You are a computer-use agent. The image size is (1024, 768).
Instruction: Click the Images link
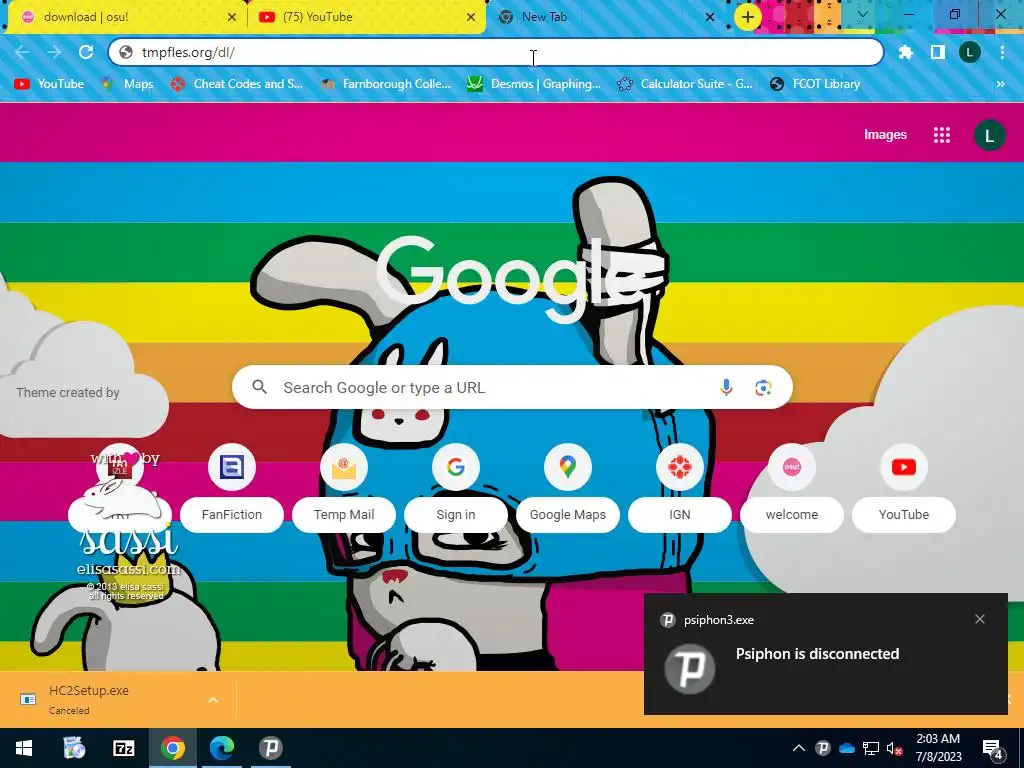click(885, 135)
